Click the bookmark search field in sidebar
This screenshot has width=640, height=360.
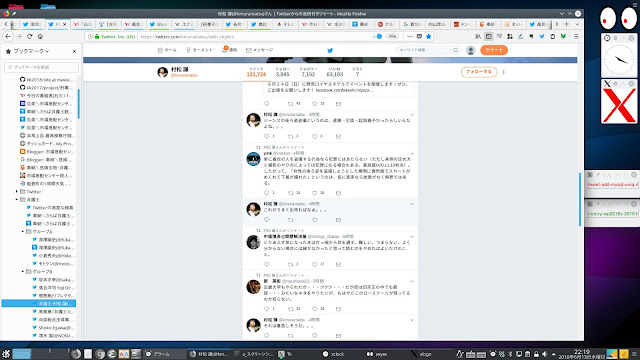(x=41, y=67)
